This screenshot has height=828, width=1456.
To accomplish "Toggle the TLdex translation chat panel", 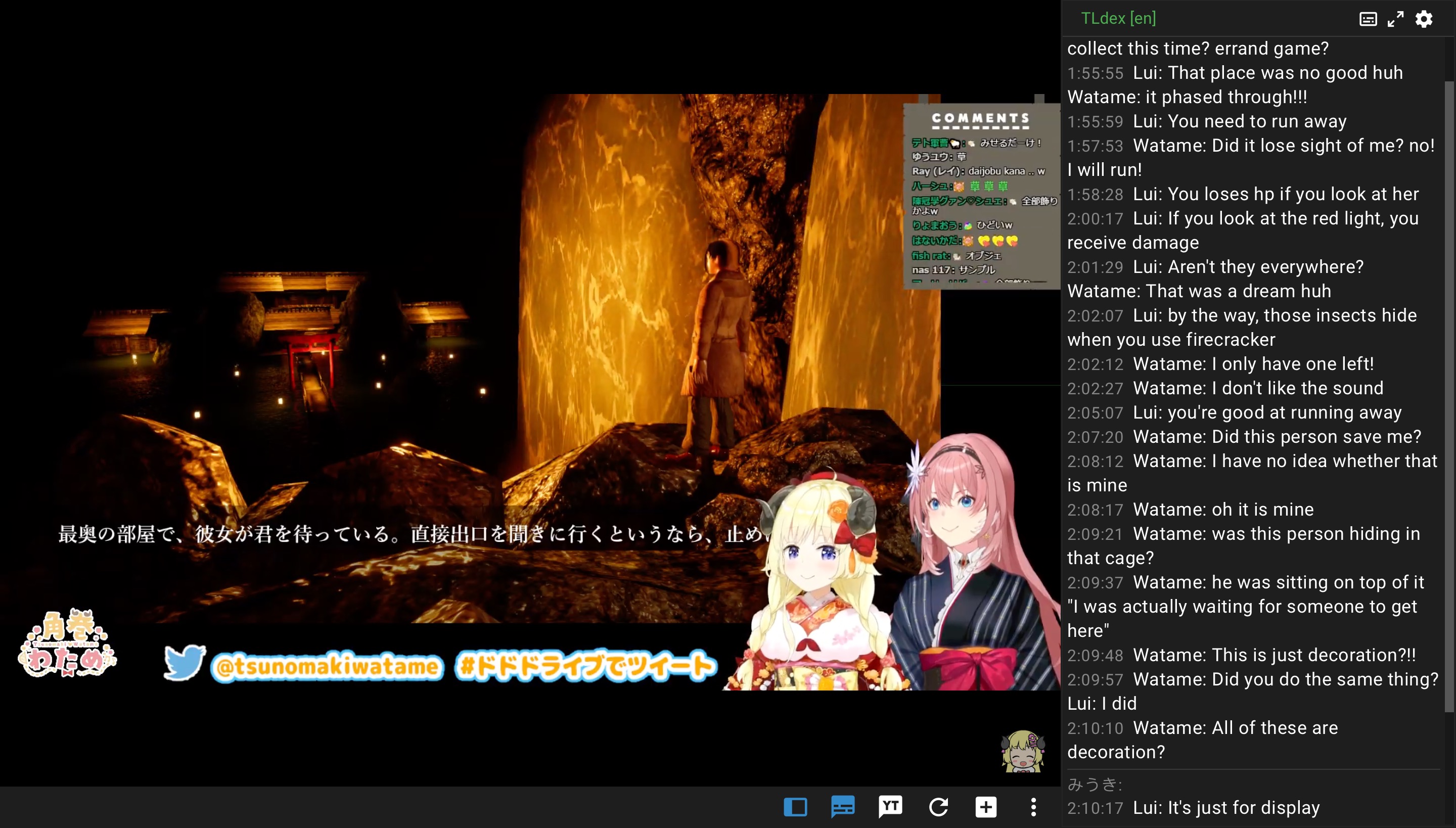I will point(842,806).
